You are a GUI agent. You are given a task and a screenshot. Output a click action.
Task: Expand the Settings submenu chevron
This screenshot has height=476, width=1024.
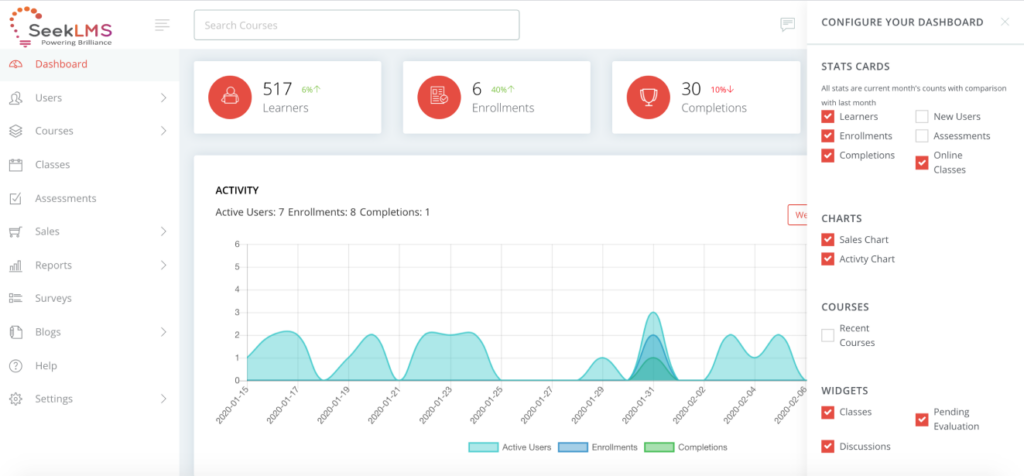163,399
